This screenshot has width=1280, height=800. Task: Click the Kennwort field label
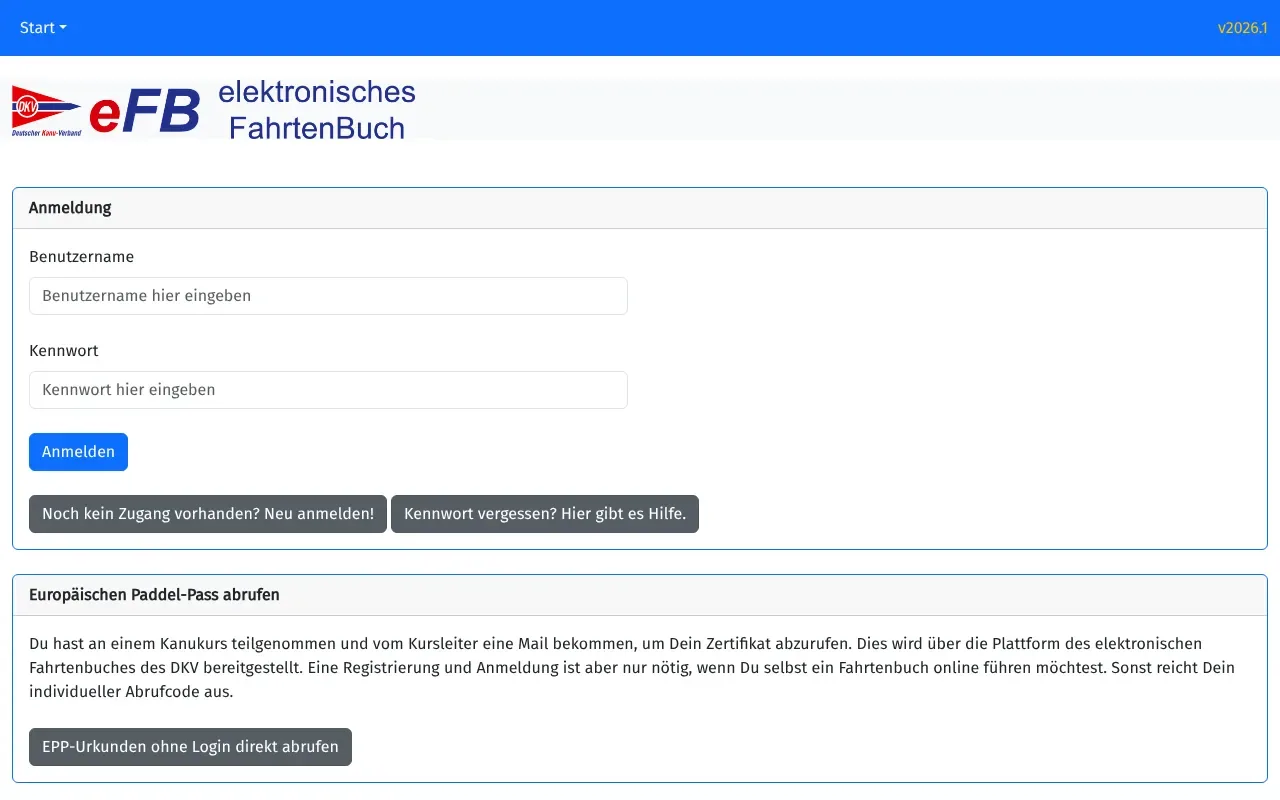pyautogui.click(x=63, y=350)
